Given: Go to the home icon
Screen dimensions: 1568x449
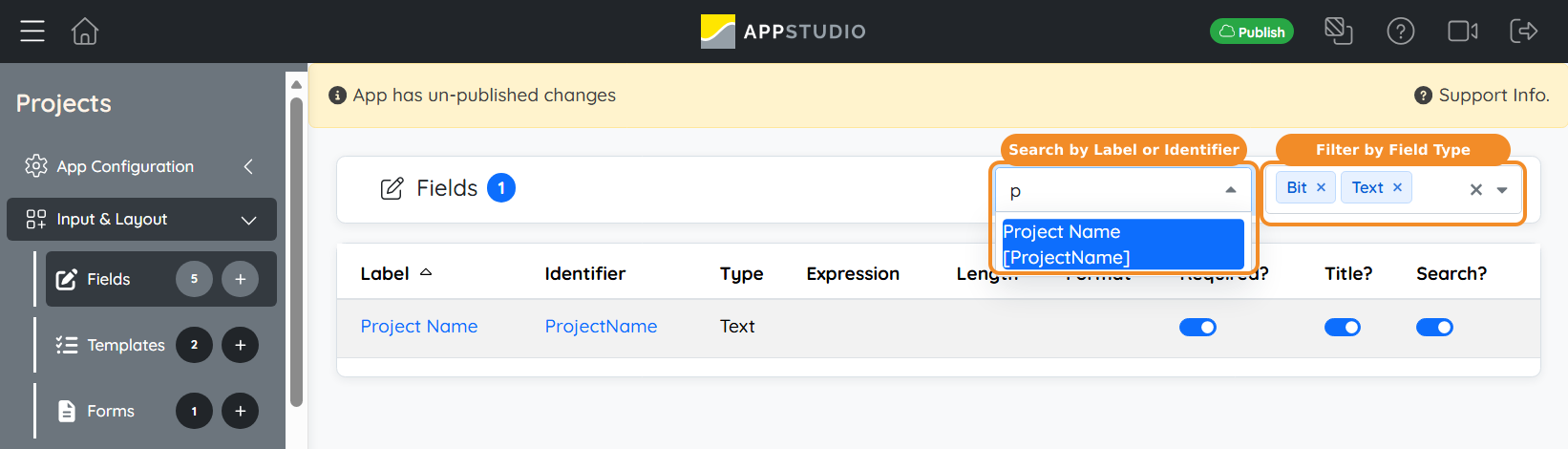Looking at the screenshot, I should [x=85, y=32].
